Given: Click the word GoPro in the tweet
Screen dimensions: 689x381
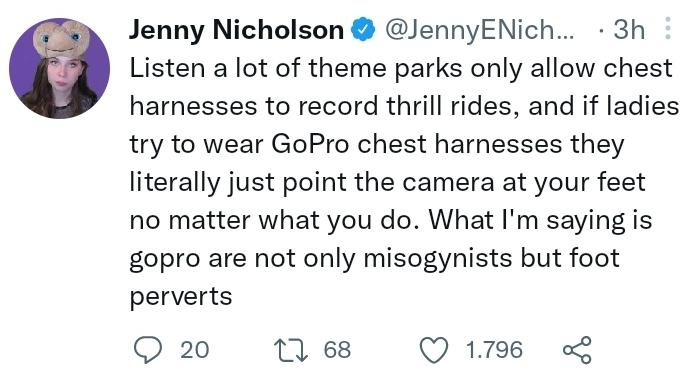Looking at the screenshot, I should tap(311, 144).
